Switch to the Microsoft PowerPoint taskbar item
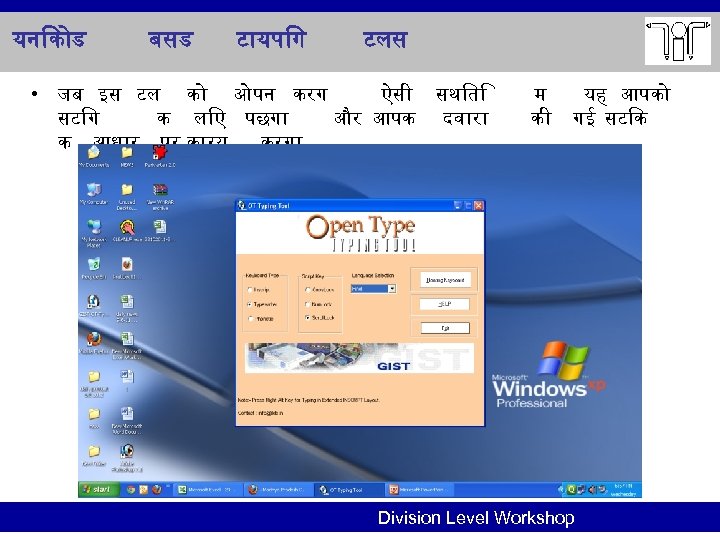720x540 pixels. pyautogui.click(x=419, y=490)
